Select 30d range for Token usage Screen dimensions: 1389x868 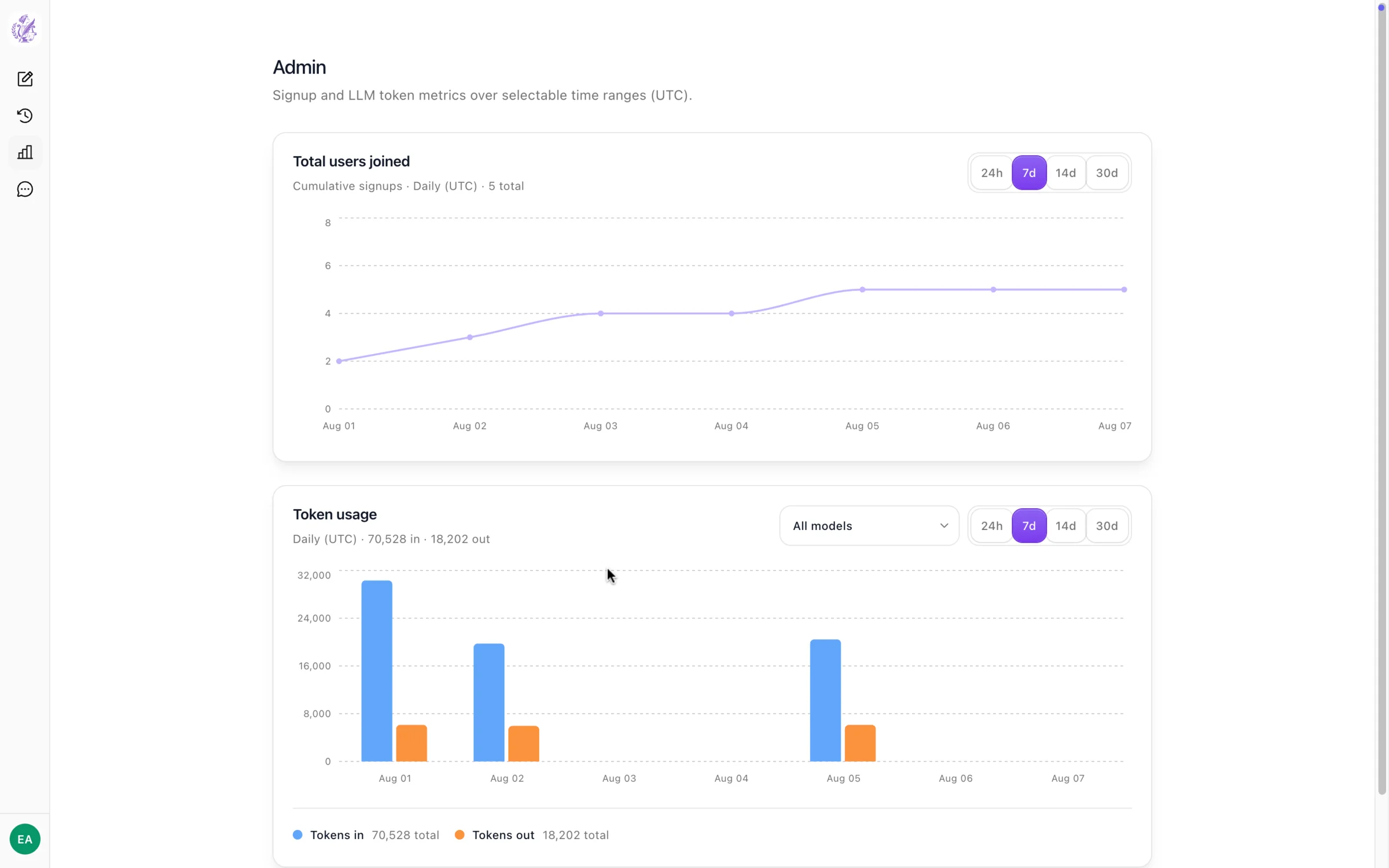point(1107,525)
